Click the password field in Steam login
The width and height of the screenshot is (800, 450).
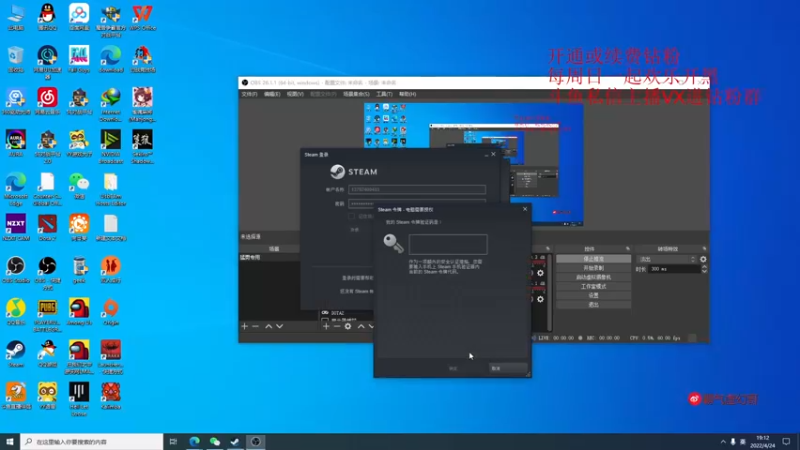(417, 203)
